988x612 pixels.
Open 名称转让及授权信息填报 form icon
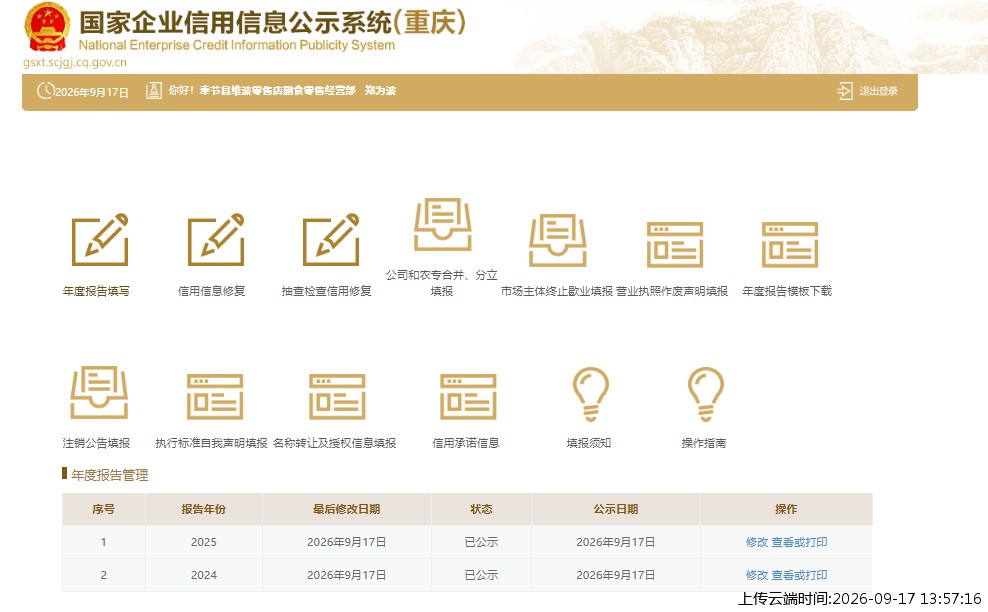tap(337, 396)
